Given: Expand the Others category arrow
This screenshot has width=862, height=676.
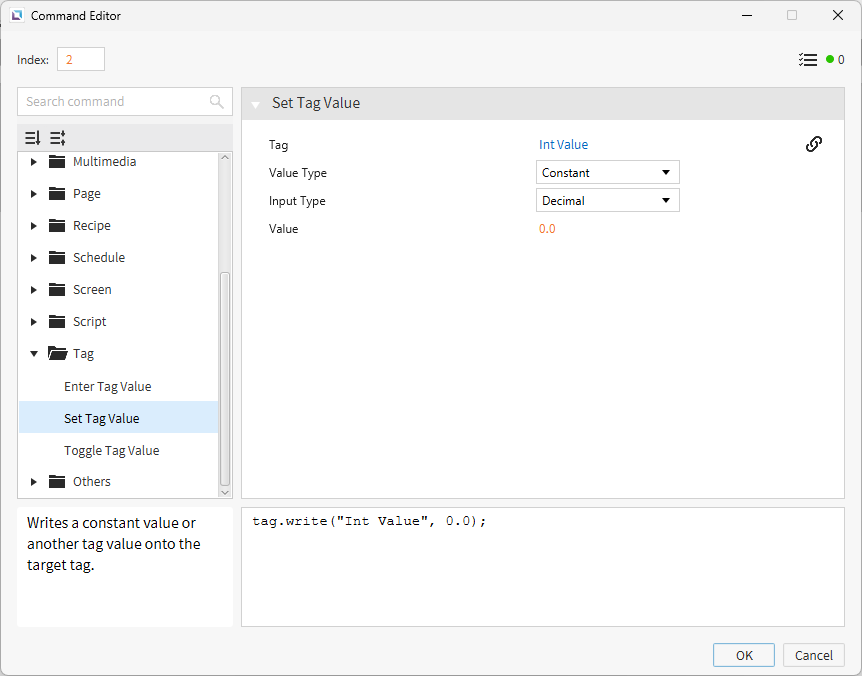Looking at the screenshot, I should pos(34,482).
